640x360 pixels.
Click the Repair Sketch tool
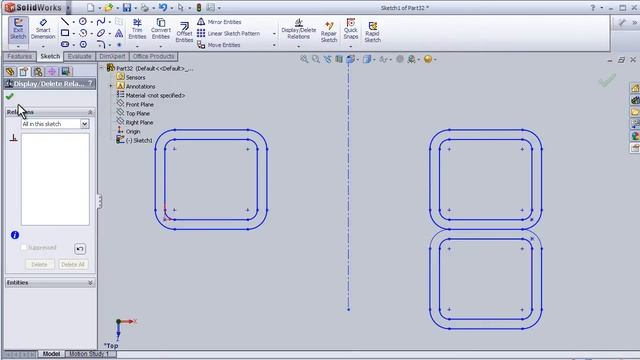tap(329, 32)
